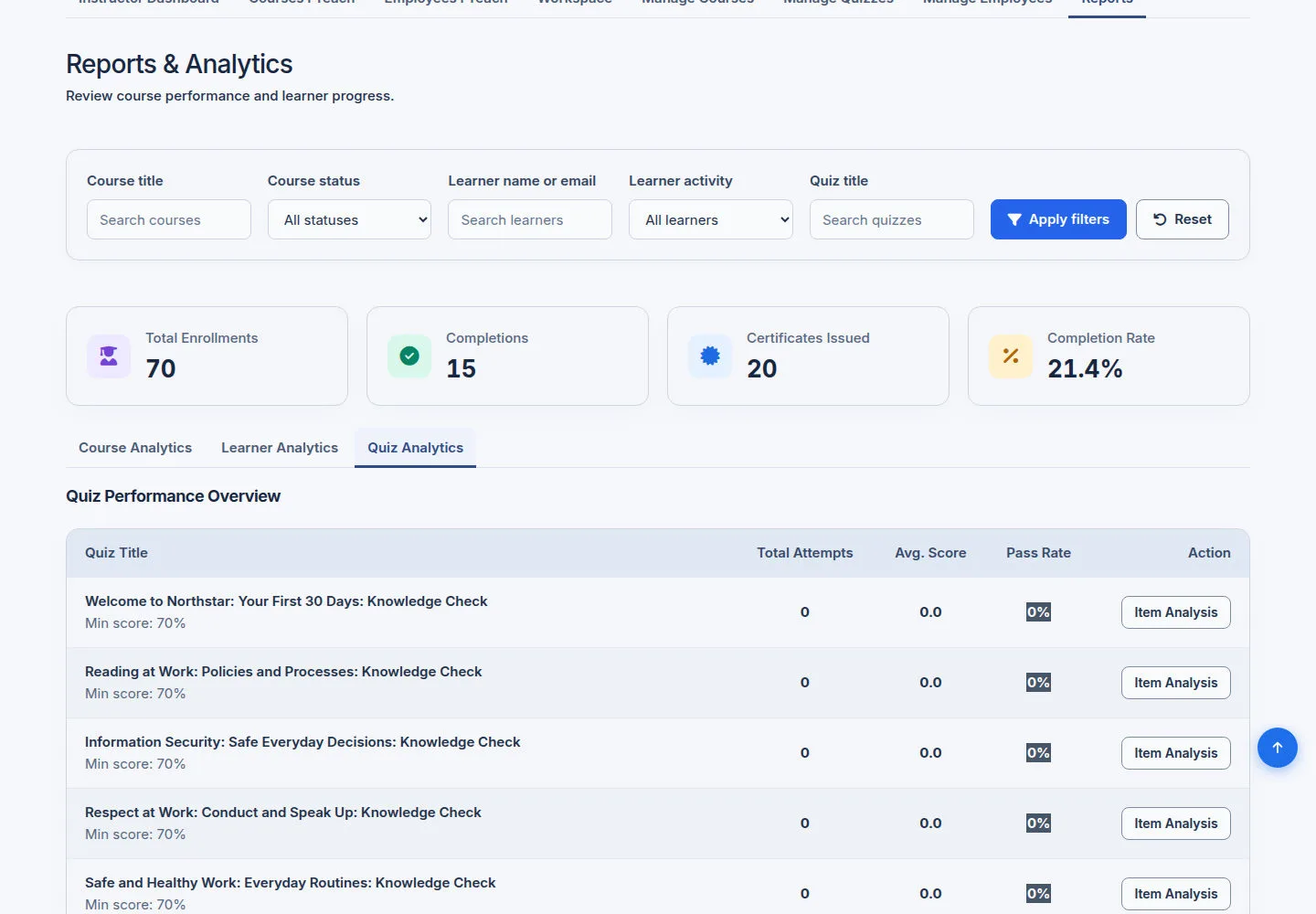Switch to the Course Analytics tab
The width and height of the screenshot is (1316, 914).
tap(135, 448)
